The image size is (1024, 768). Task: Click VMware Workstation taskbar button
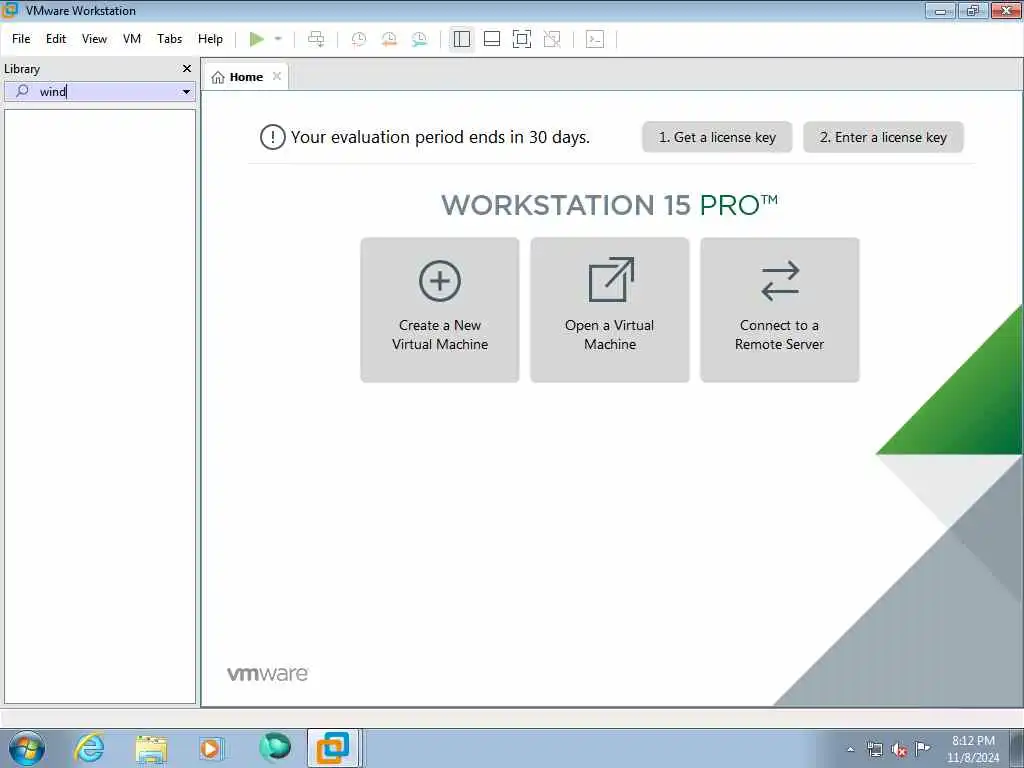tap(333, 748)
